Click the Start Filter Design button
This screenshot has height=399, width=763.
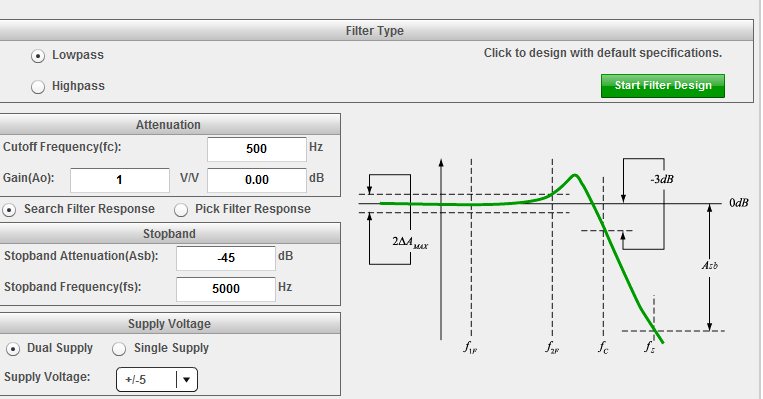[663, 86]
